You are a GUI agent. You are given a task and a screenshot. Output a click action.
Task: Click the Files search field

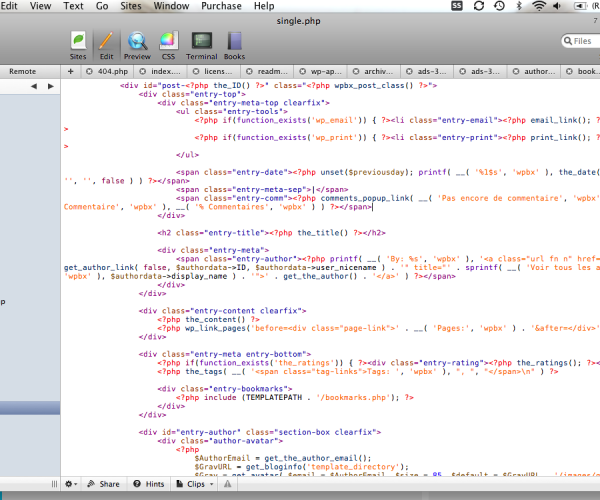point(583,41)
